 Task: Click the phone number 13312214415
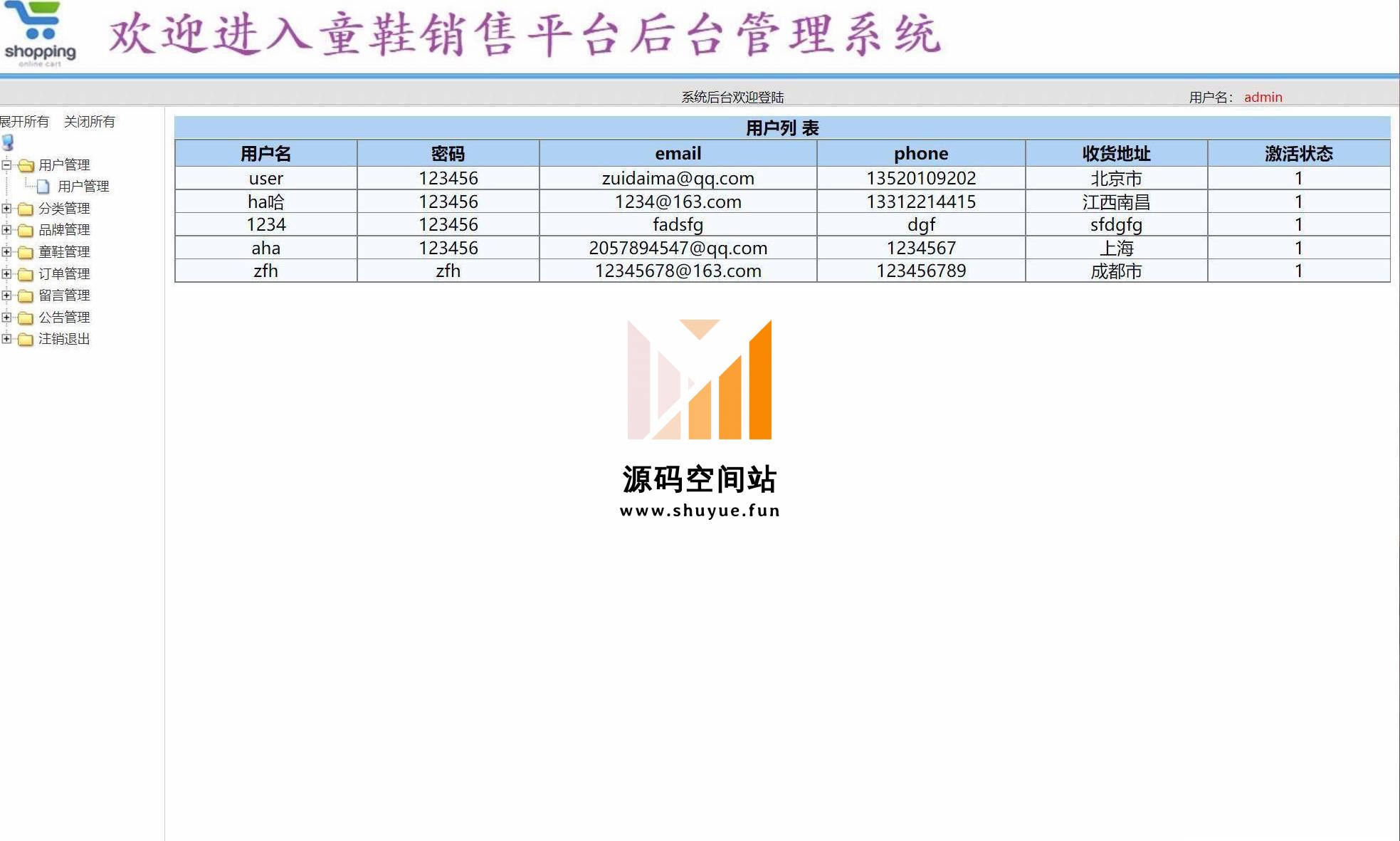coord(921,202)
